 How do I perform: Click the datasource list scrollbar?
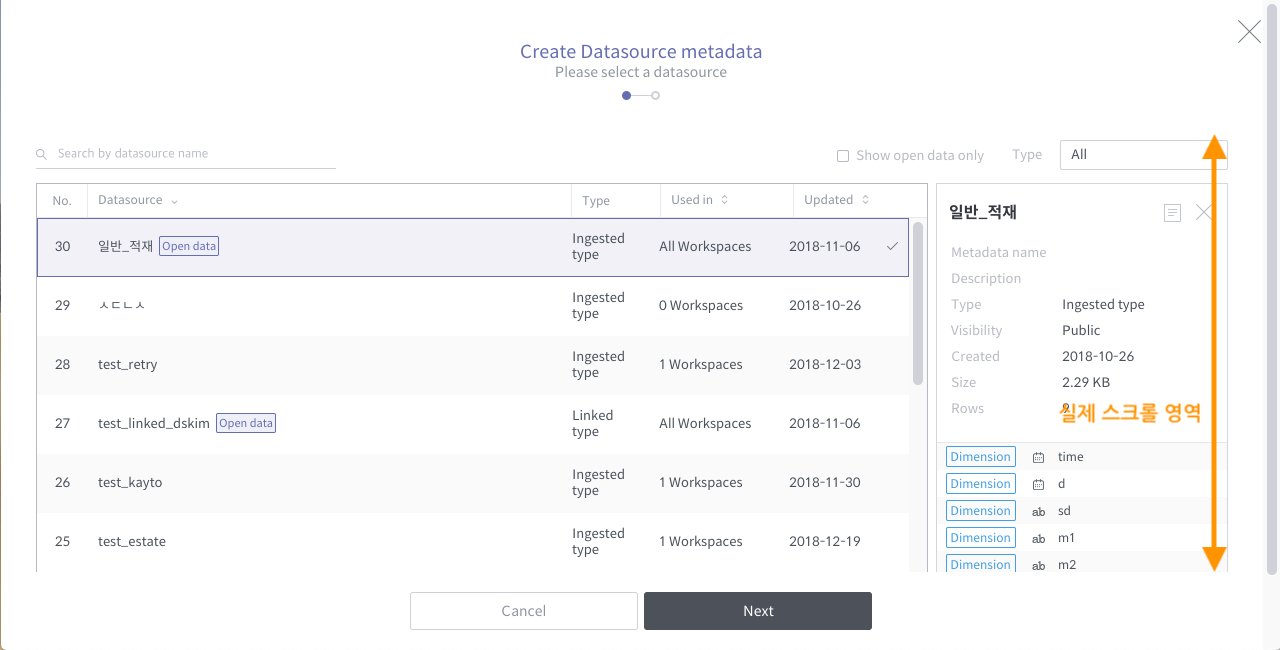tap(918, 303)
